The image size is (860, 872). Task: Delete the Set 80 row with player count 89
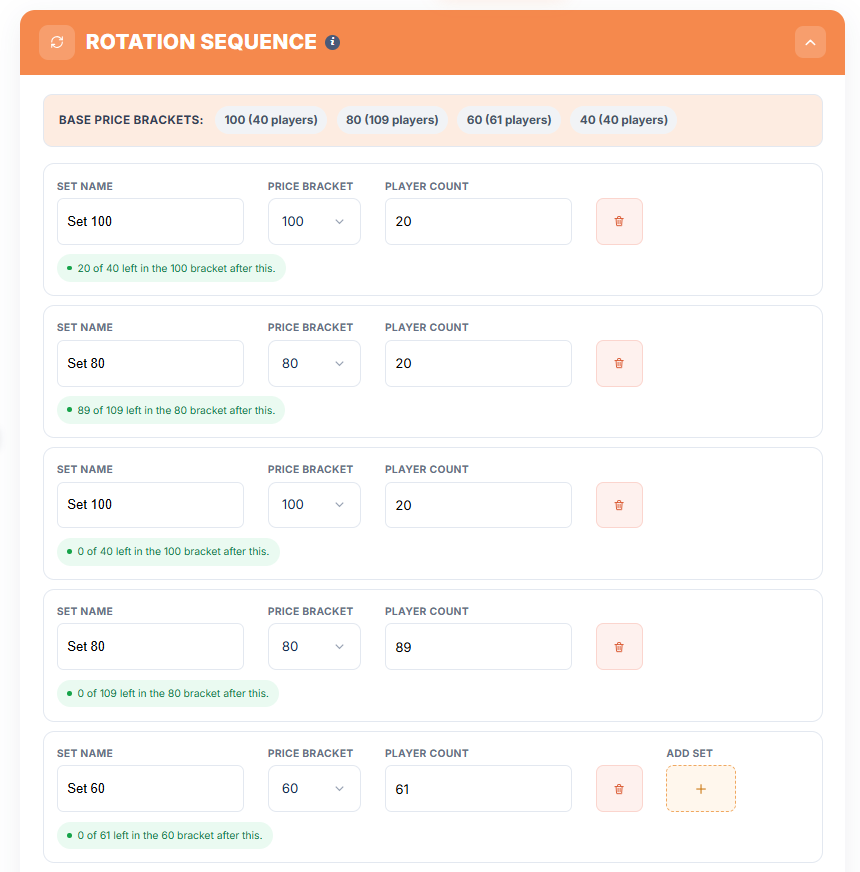619,647
